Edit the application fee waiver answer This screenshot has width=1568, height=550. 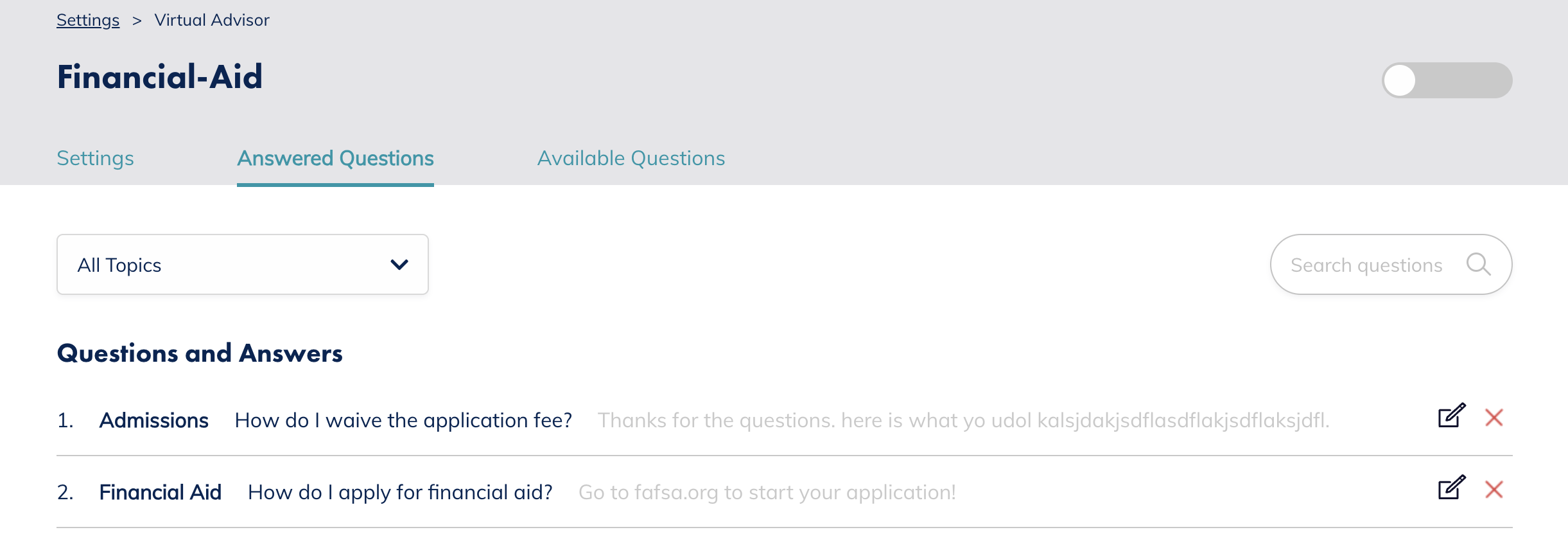coord(1450,416)
